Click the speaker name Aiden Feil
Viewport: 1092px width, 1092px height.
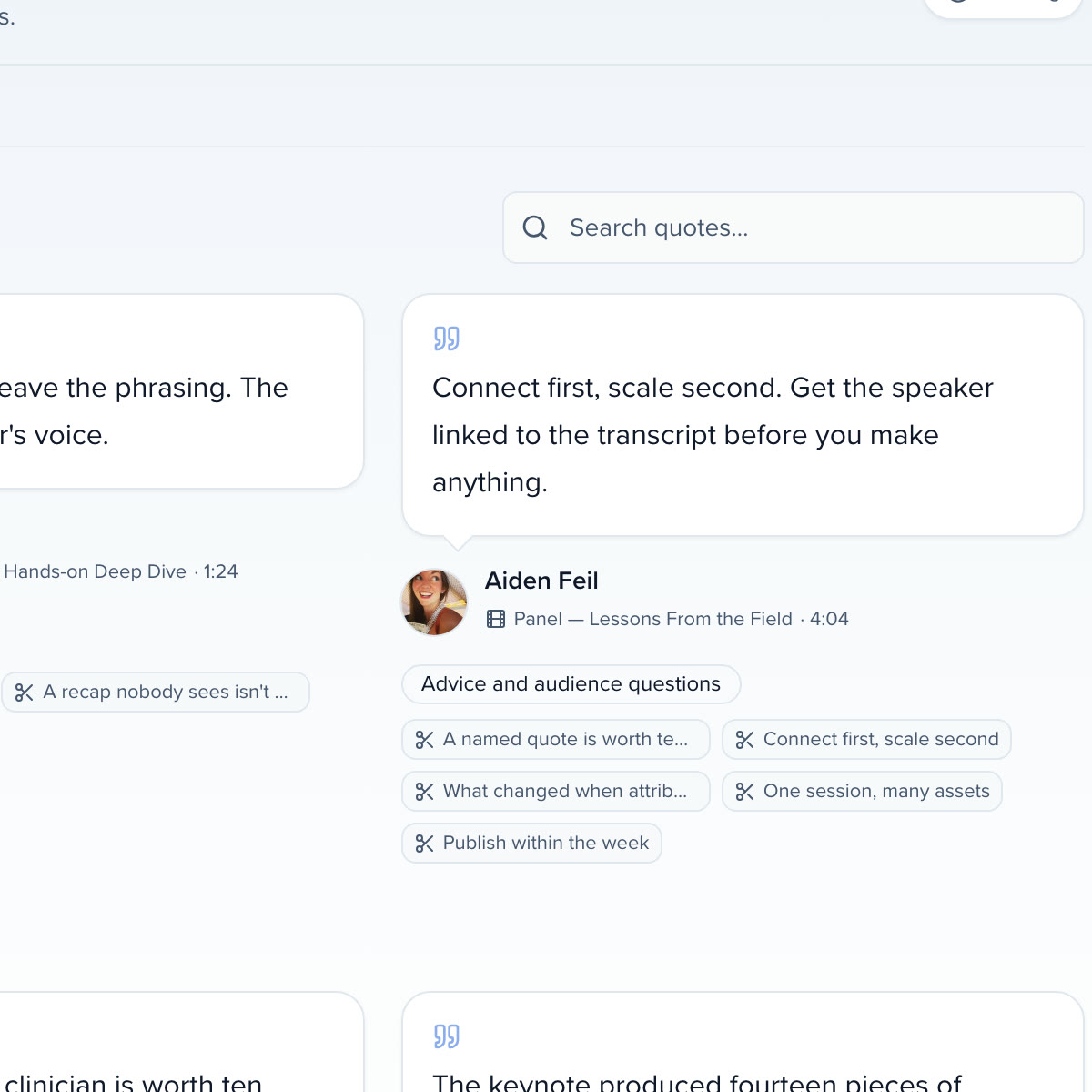pos(541,581)
